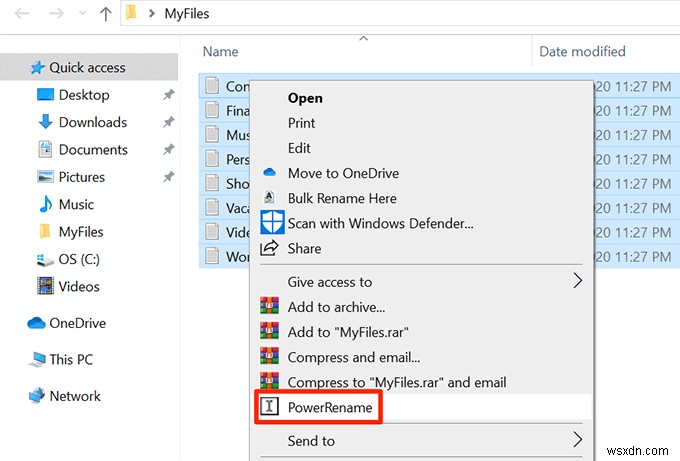Image resolution: width=680 pixels, height=461 pixels.
Task: Click the Network globe icon
Action: pyautogui.click(x=37, y=396)
